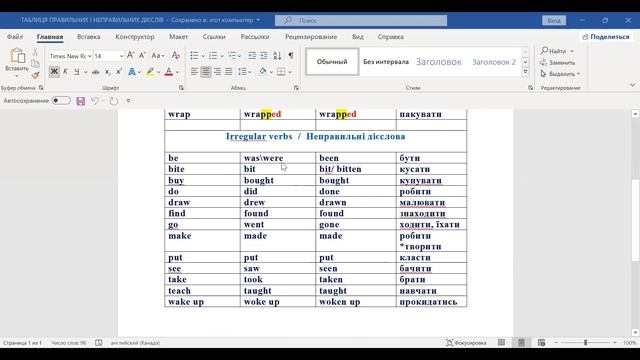Expand the styles gallery more arrow
This screenshot has height=360, width=640.
525,72
